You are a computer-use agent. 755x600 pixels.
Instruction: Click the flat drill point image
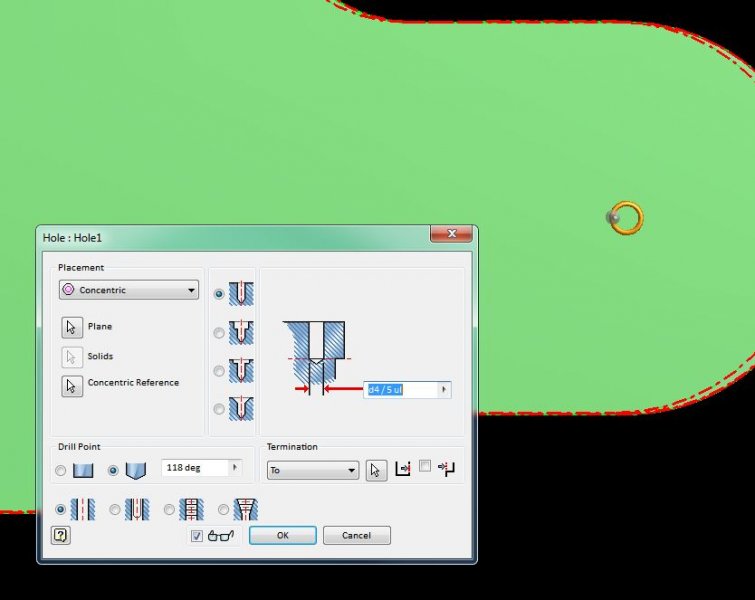click(83, 470)
